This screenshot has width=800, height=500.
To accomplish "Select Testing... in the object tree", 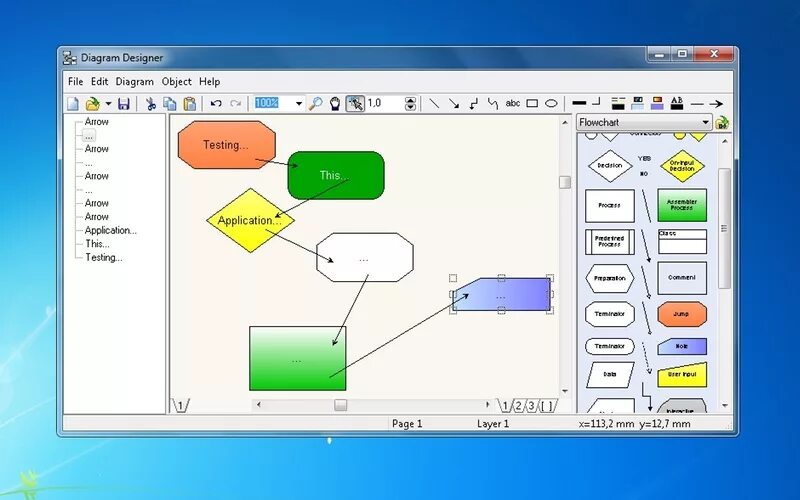I will [104, 258].
